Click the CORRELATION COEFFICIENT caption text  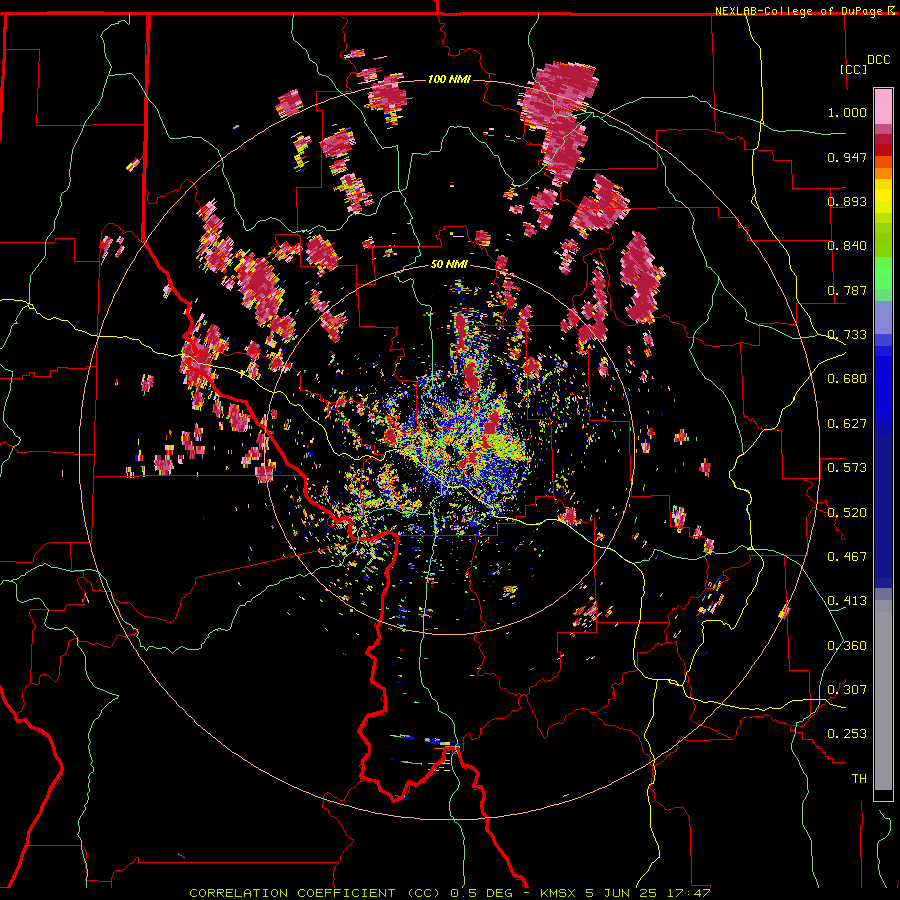click(x=292, y=893)
